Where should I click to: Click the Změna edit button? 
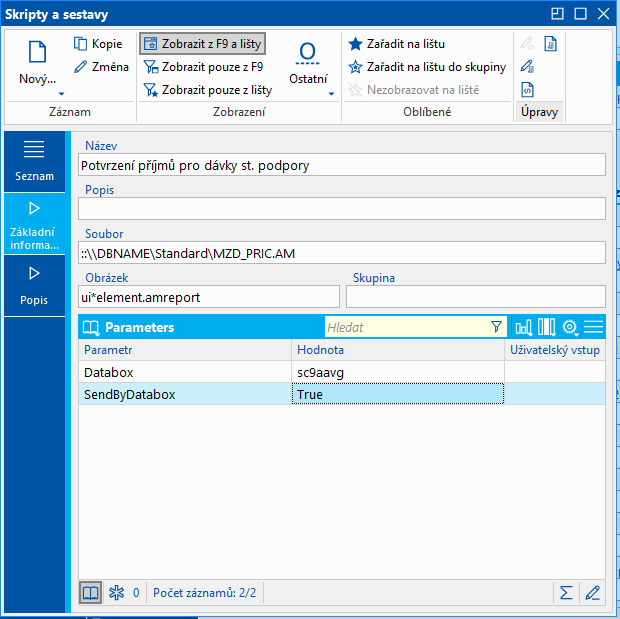pos(101,67)
